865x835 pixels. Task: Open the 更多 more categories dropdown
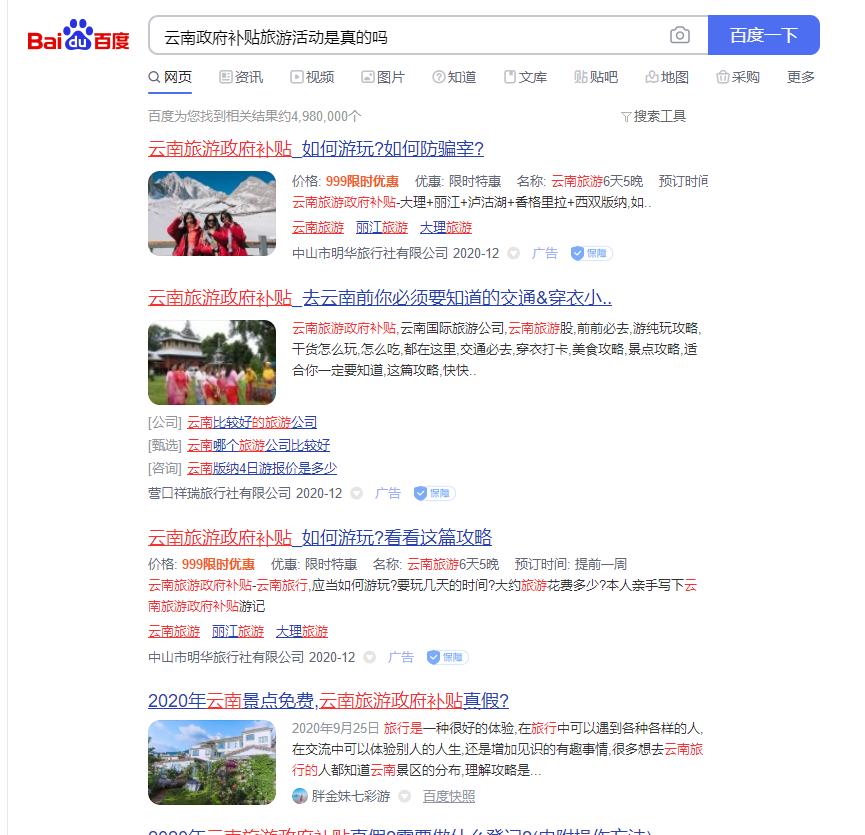coord(800,77)
